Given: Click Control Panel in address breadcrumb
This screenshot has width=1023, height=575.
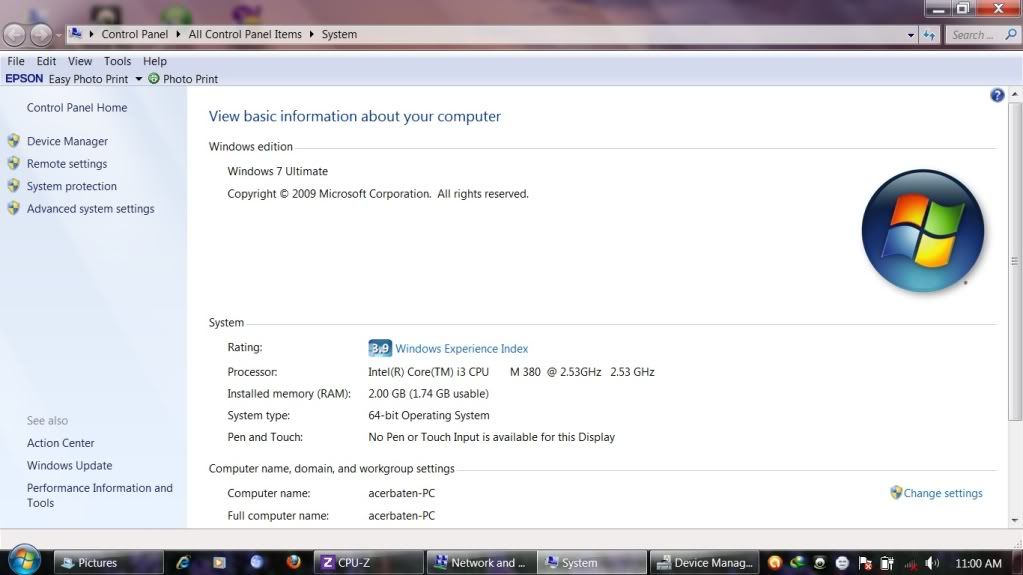Looking at the screenshot, I should [134, 35].
